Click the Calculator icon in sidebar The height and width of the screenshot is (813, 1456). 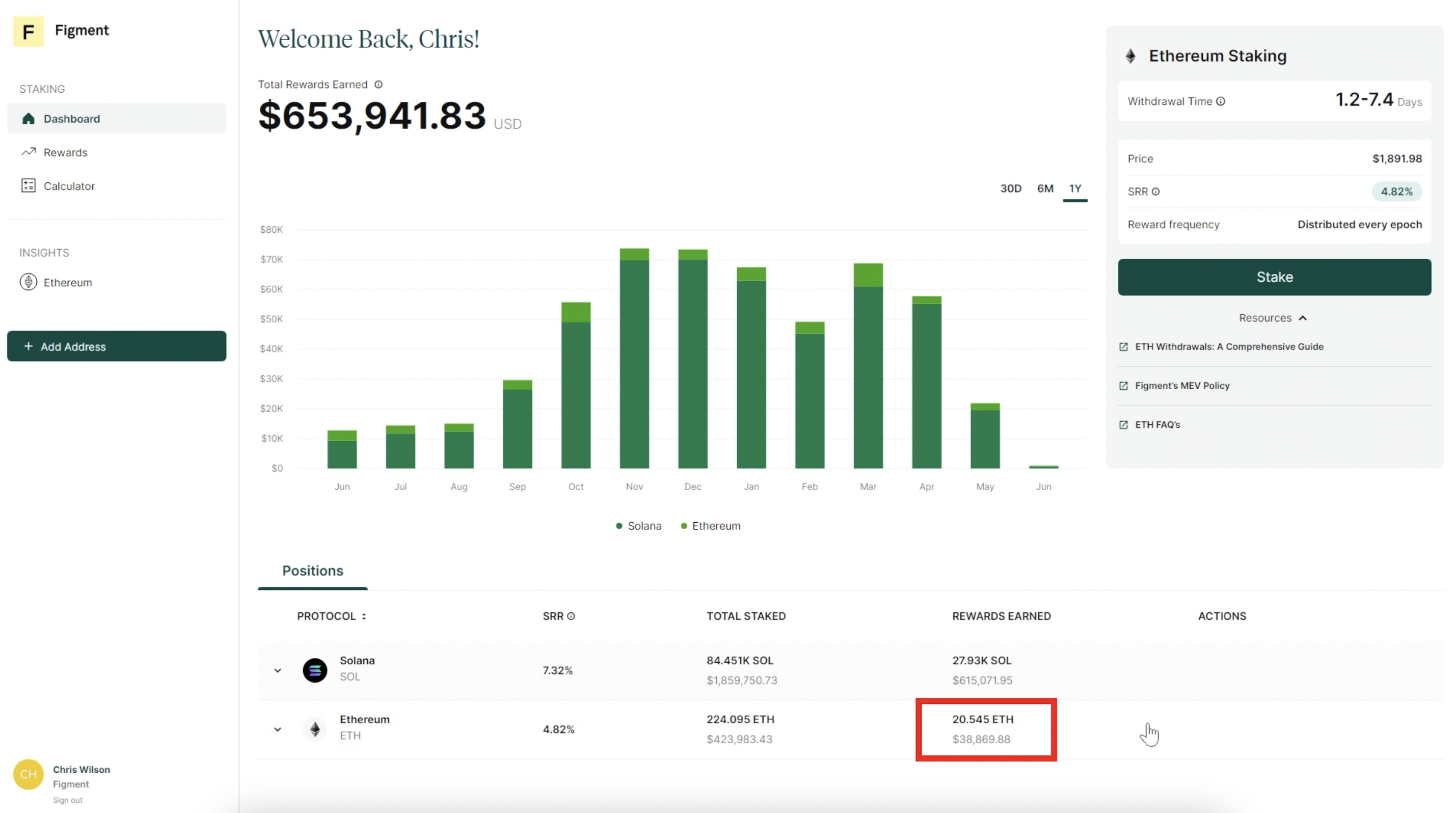pyautogui.click(x=28, y=186)
